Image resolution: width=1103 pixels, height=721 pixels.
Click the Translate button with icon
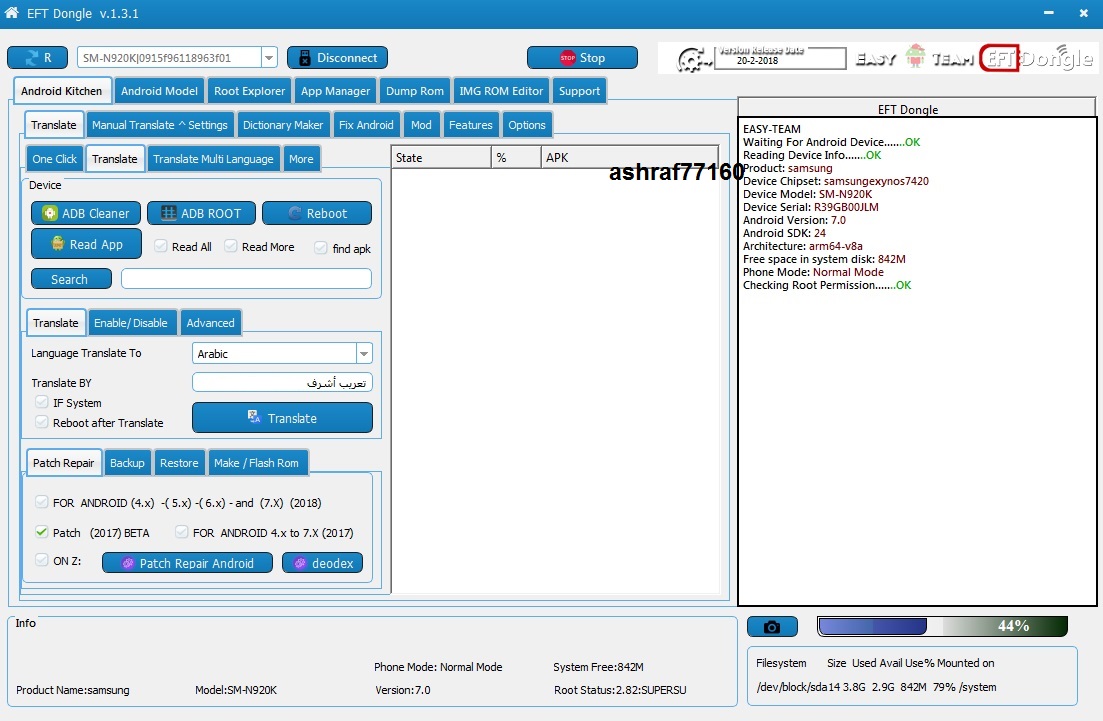click(282, 418)
